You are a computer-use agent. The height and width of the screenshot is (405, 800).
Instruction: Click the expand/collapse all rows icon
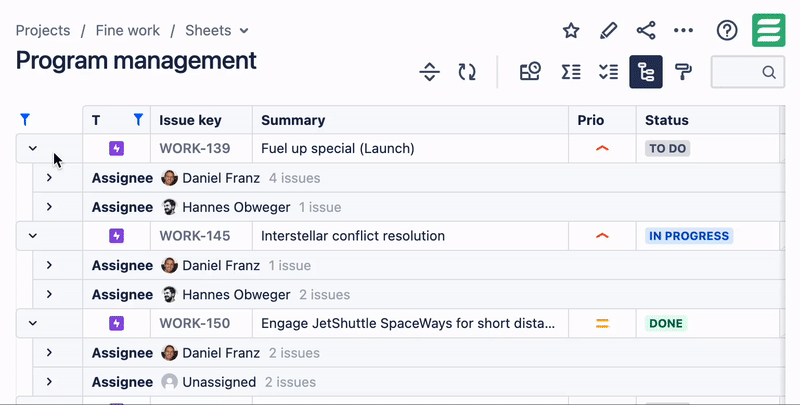tap(429, 72)
